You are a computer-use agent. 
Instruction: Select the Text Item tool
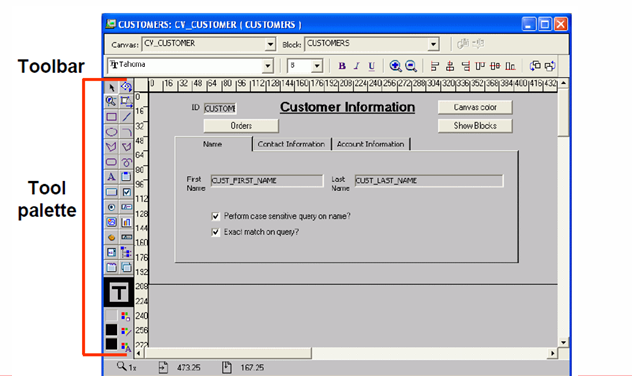click(126, 207)
